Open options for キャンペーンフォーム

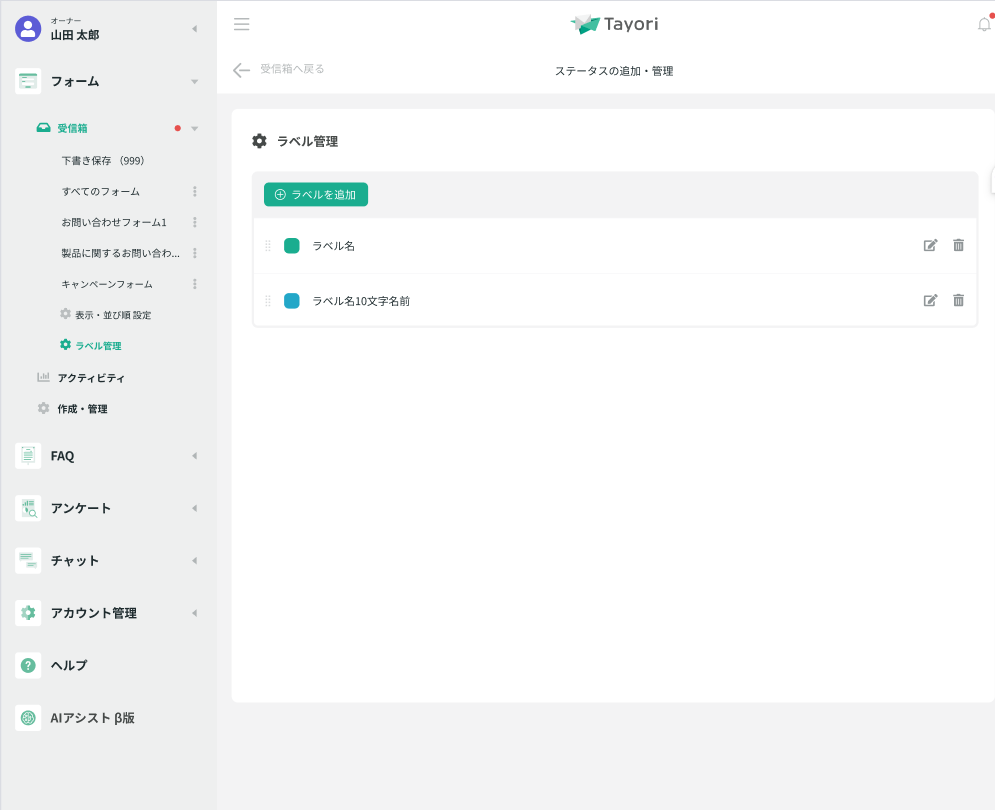point(195,284)
